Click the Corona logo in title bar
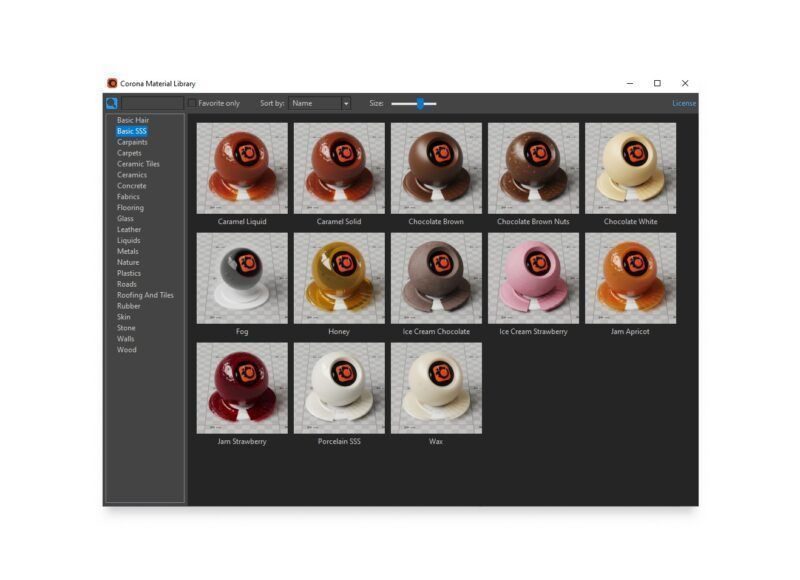 pyautogui.click(x=112, y=83)
